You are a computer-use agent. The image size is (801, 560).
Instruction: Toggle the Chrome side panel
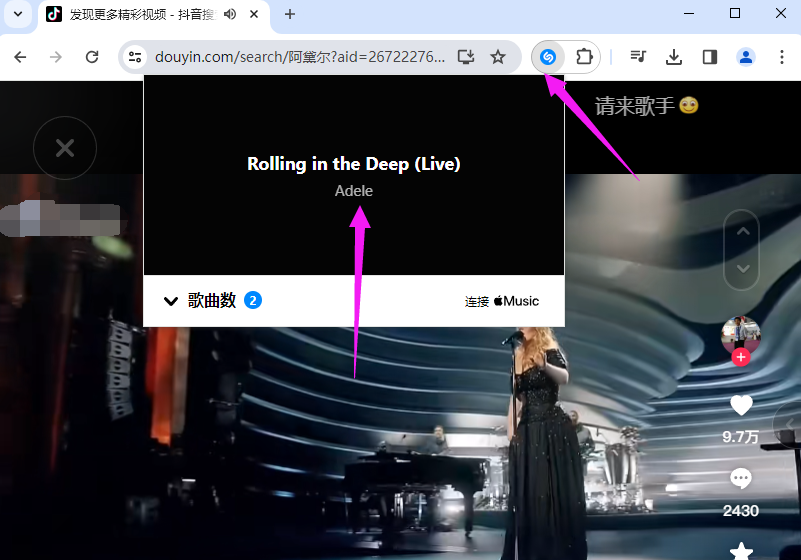(710, 57)
